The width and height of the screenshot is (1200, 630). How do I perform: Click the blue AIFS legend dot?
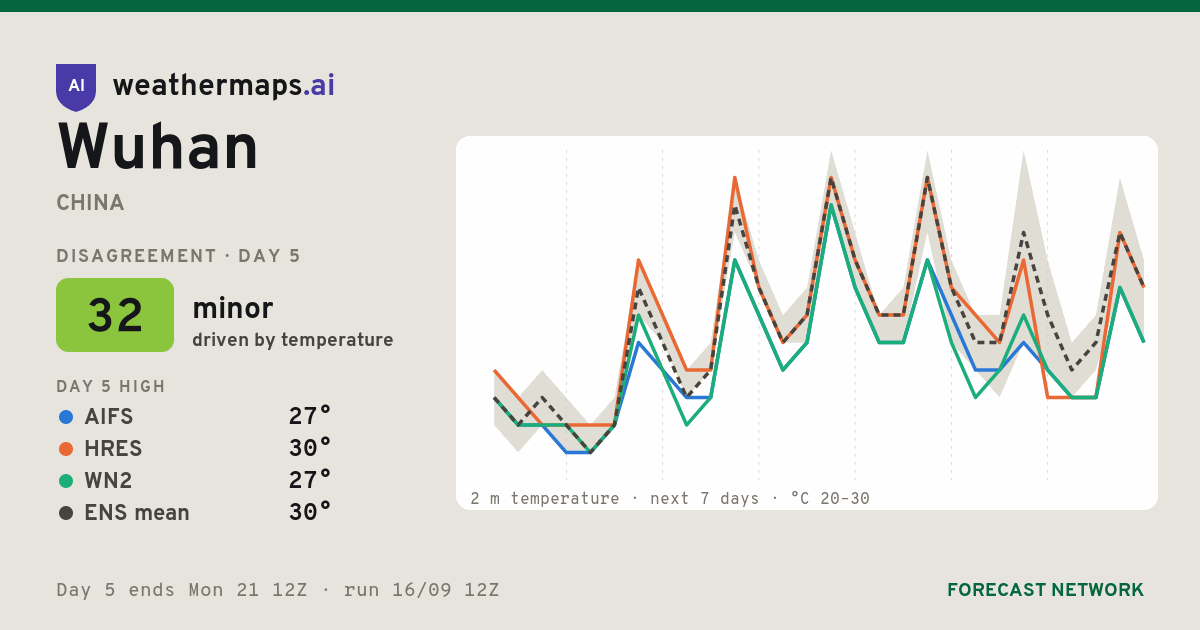(x=66, y=417)
